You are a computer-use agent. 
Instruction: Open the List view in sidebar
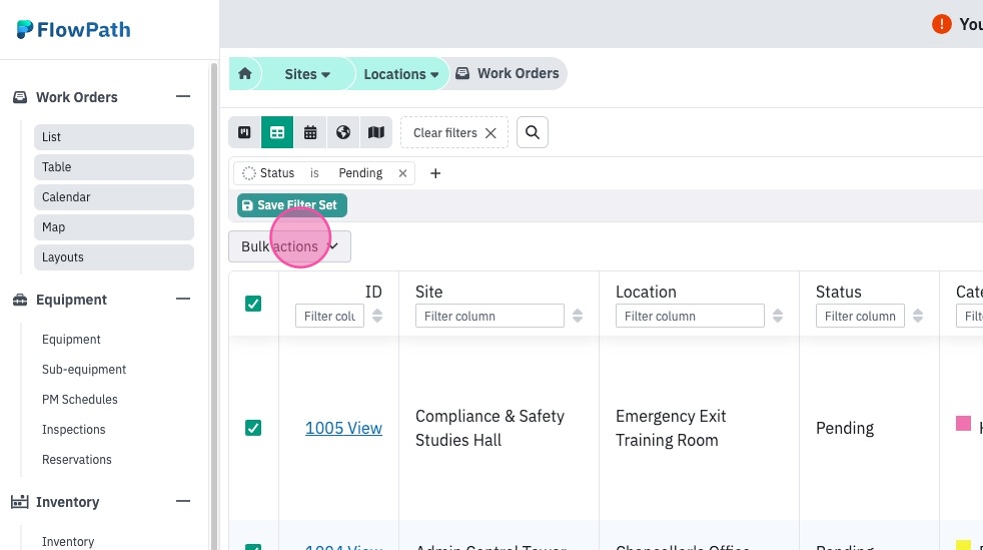(114, 137)
